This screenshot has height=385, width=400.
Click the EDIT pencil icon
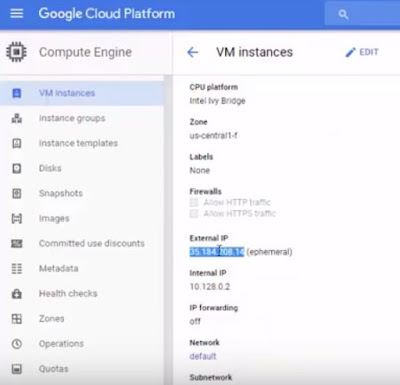350,52
